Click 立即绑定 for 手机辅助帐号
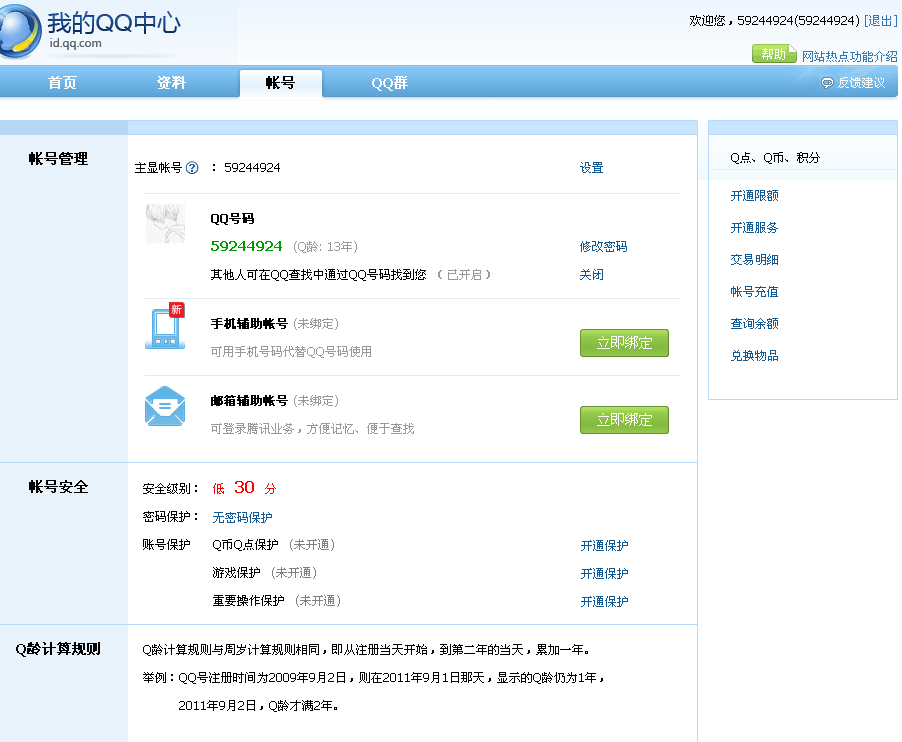This screenshot has width=902, height=742. point(624,343)
